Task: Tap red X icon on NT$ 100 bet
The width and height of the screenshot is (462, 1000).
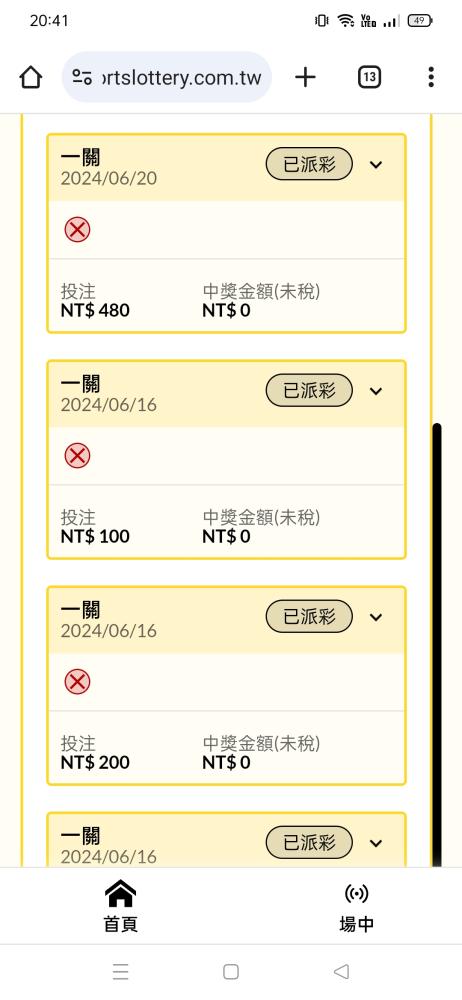Action: pos(77,455)
